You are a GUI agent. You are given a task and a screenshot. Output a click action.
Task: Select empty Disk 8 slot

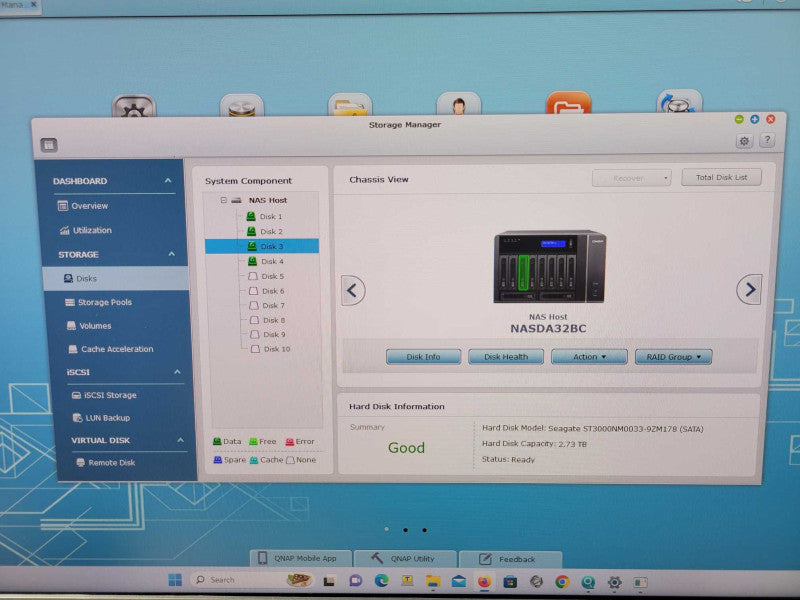coord(268,320)
